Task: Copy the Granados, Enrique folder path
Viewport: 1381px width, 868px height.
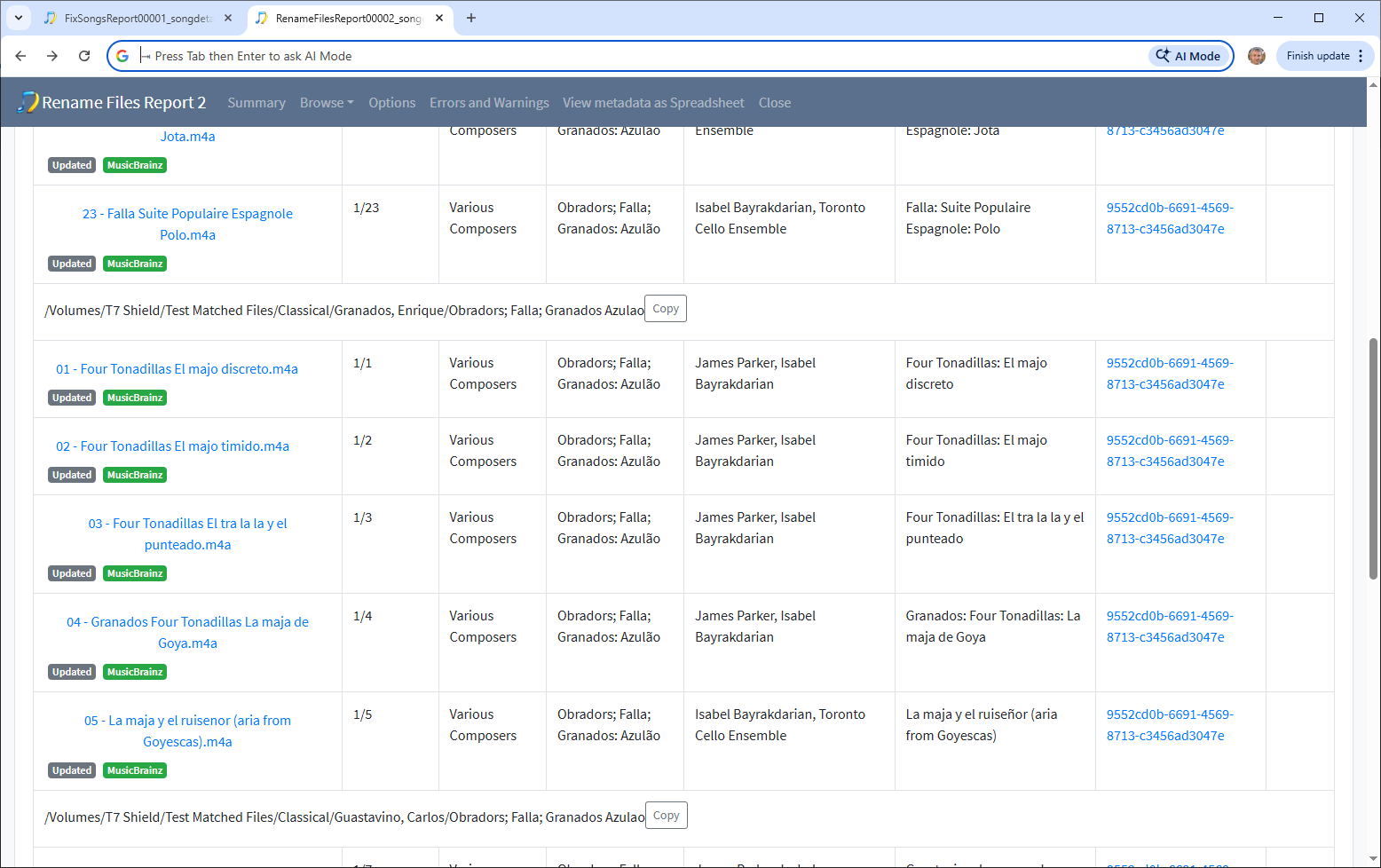Action: pyautogui.click(x=665, y=309)
